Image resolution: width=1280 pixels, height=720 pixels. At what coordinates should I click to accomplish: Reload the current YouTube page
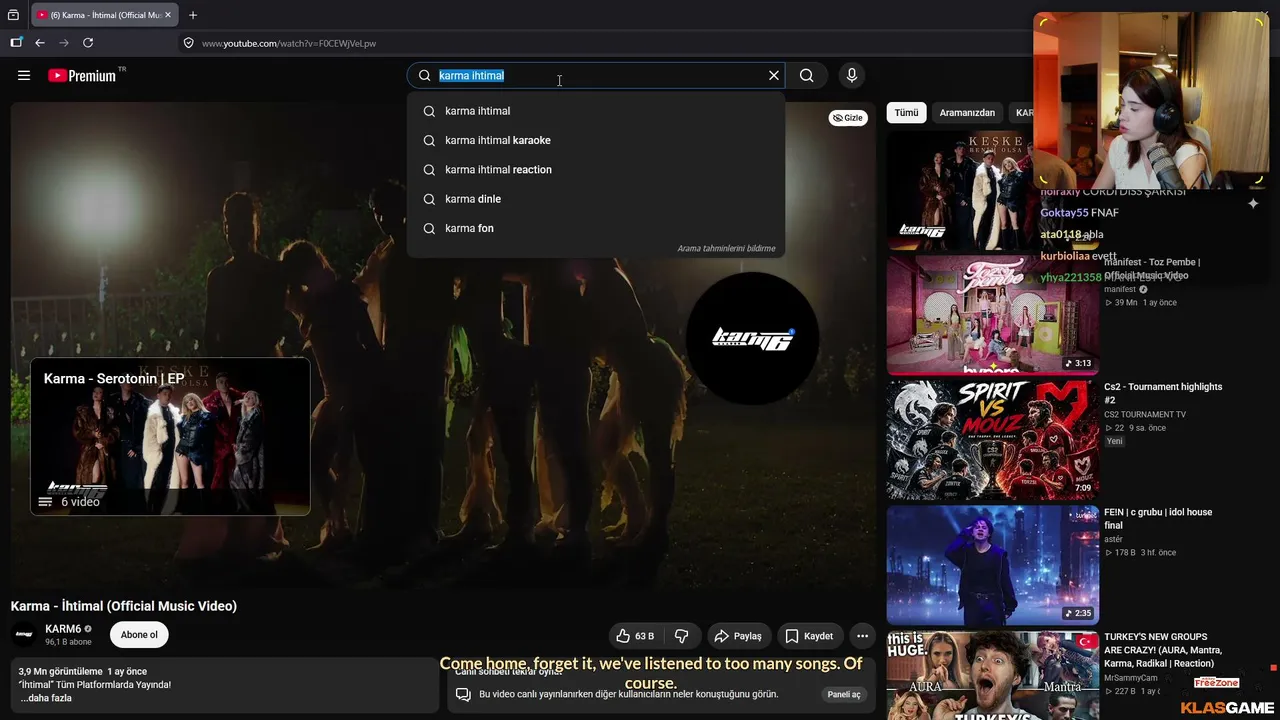(x=88, y=43)
